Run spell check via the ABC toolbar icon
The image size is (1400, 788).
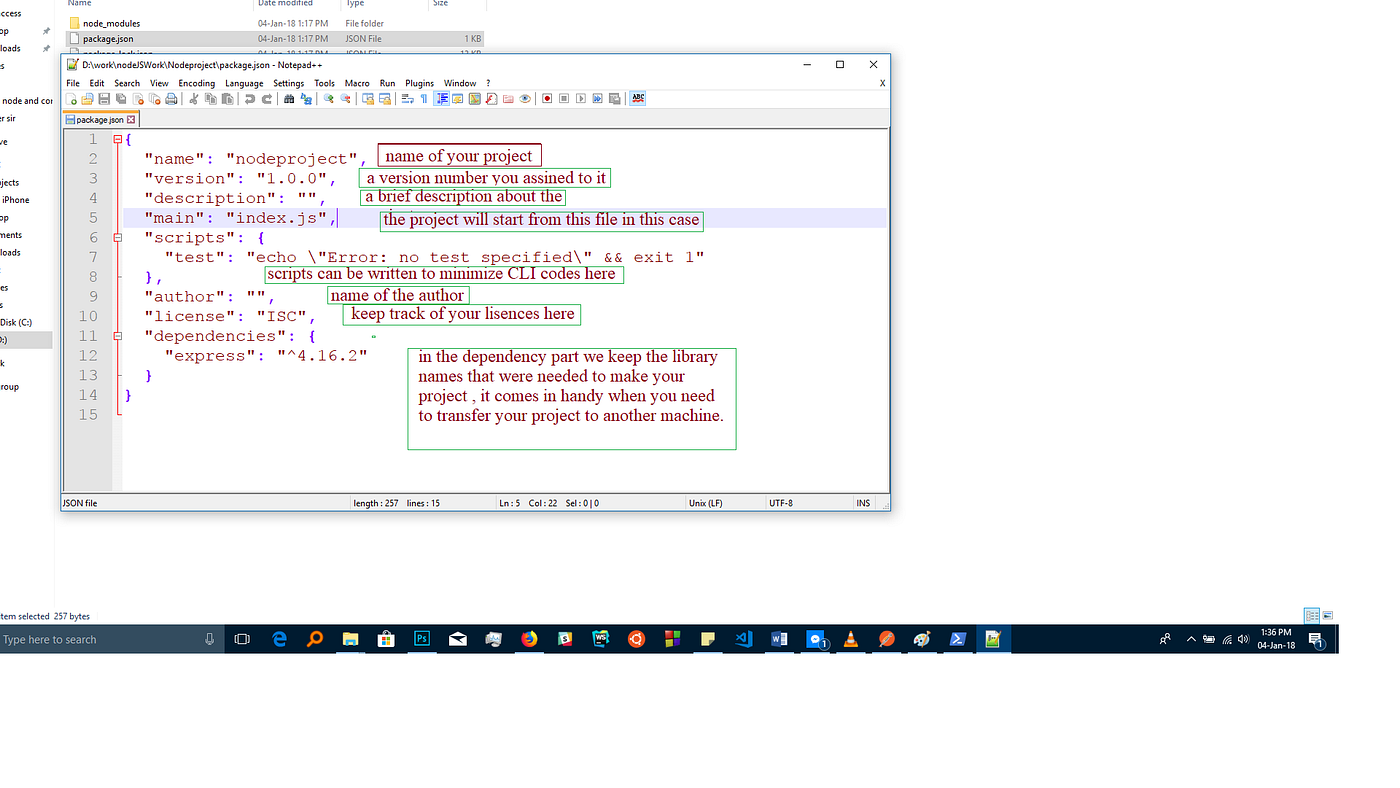point(637,98)
